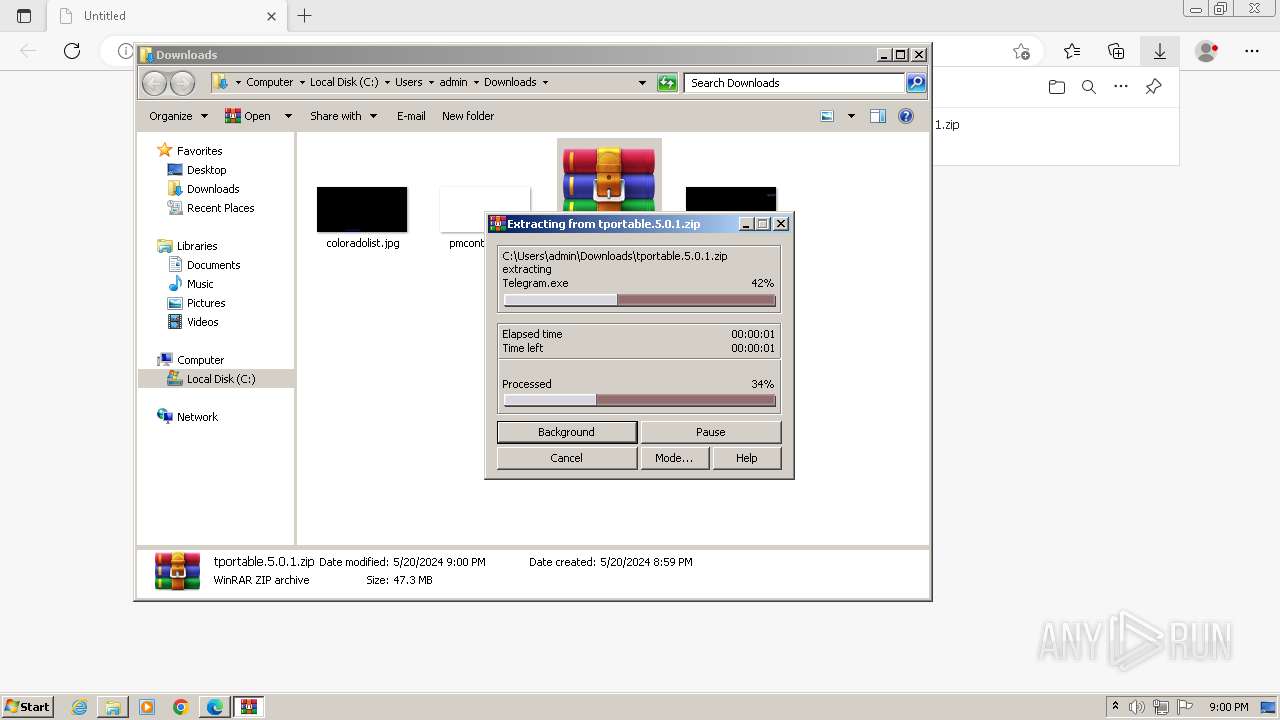Show hidden tray icons arrow
Viewport: 1280px width, 720px height.
(1116, 707)
